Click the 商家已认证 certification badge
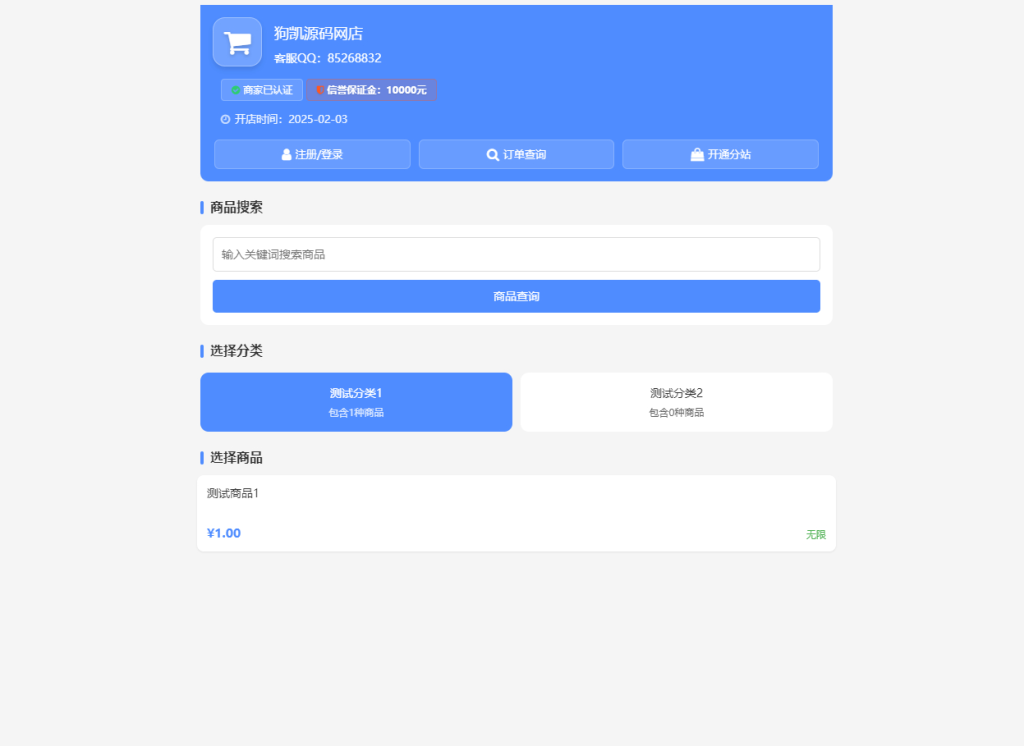The height and width of the screenshot is (746, 1024). coord(263,90)
